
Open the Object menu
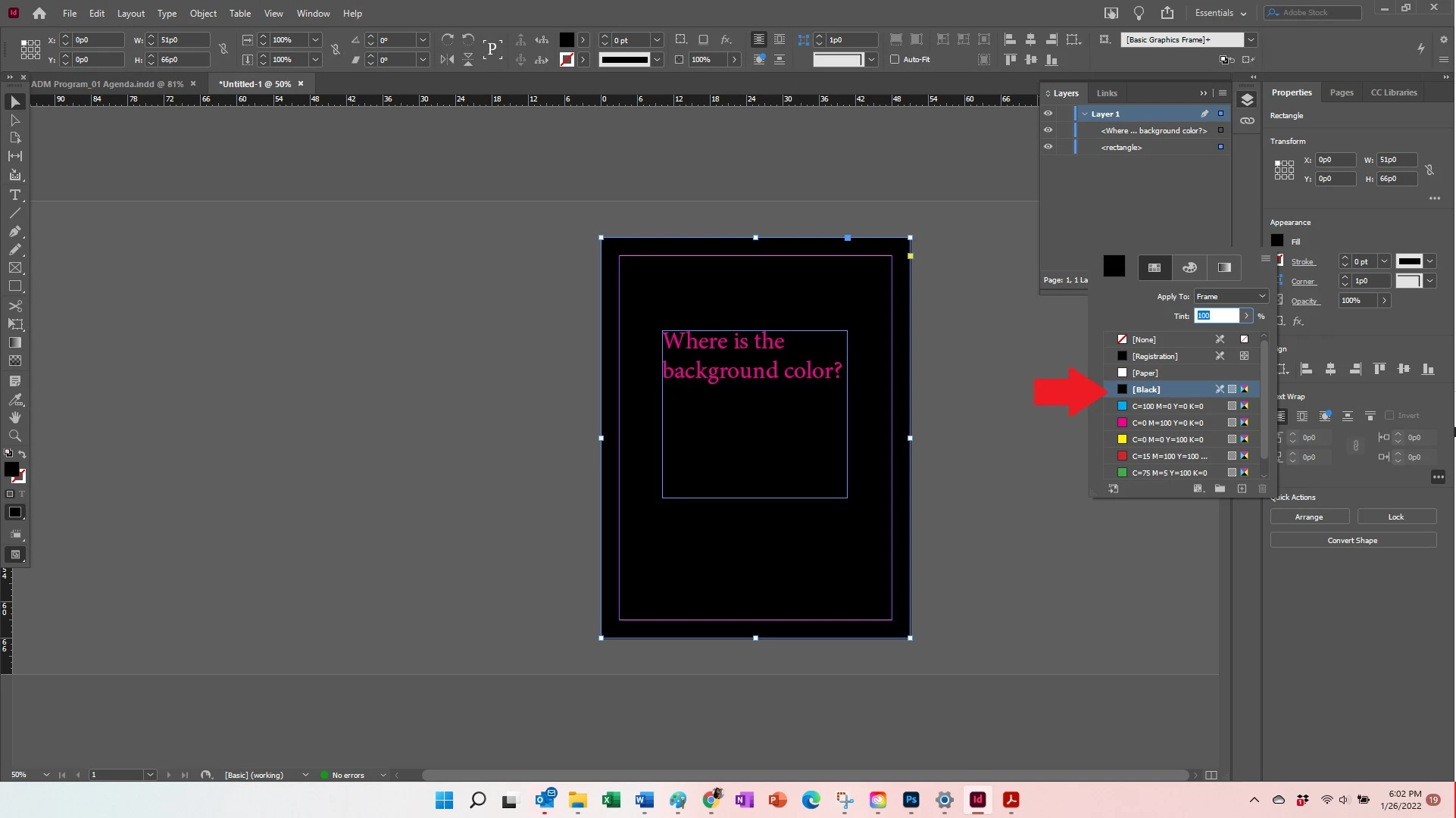[202, 13]
